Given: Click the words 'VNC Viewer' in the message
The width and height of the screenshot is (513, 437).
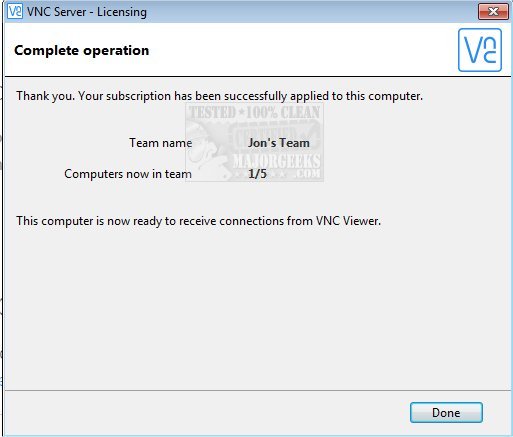Looking at the screenshot, I should point(348,221).
